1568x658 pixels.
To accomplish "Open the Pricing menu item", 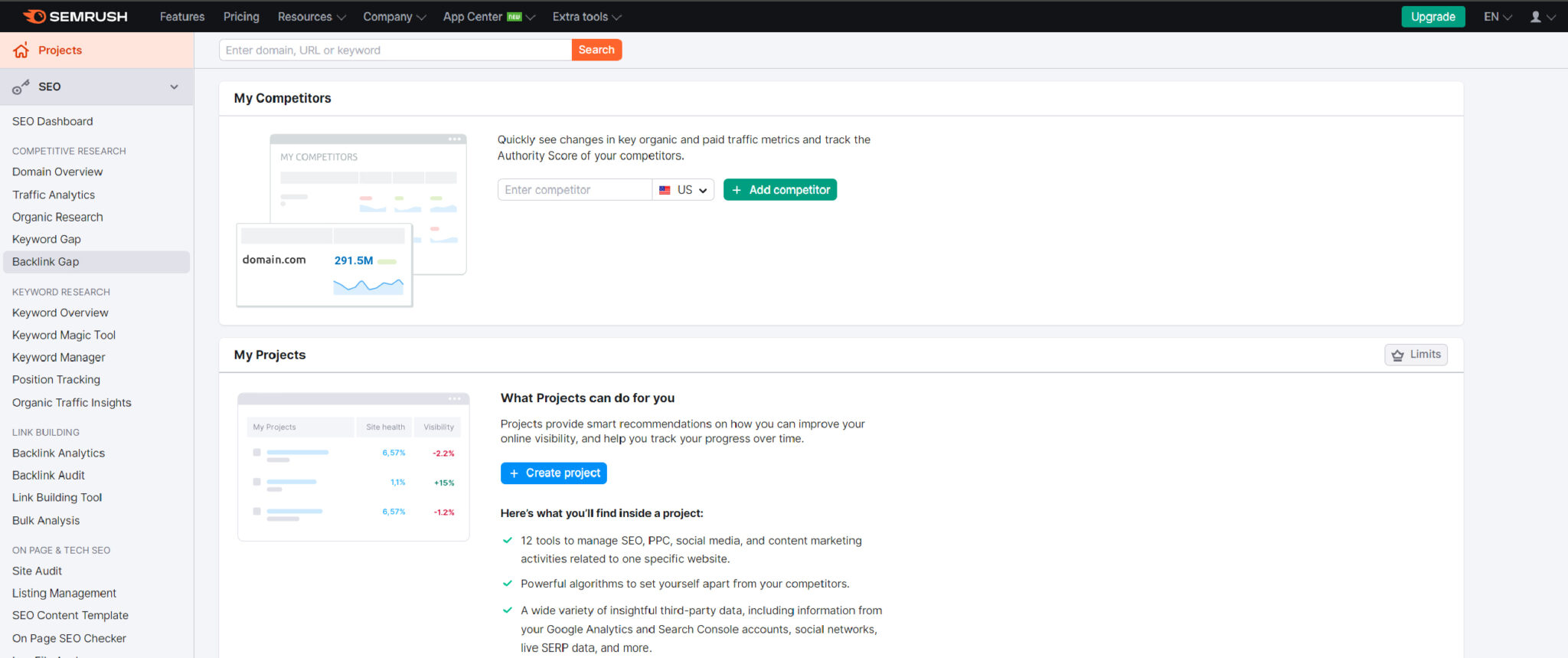I will click(241, 17).
